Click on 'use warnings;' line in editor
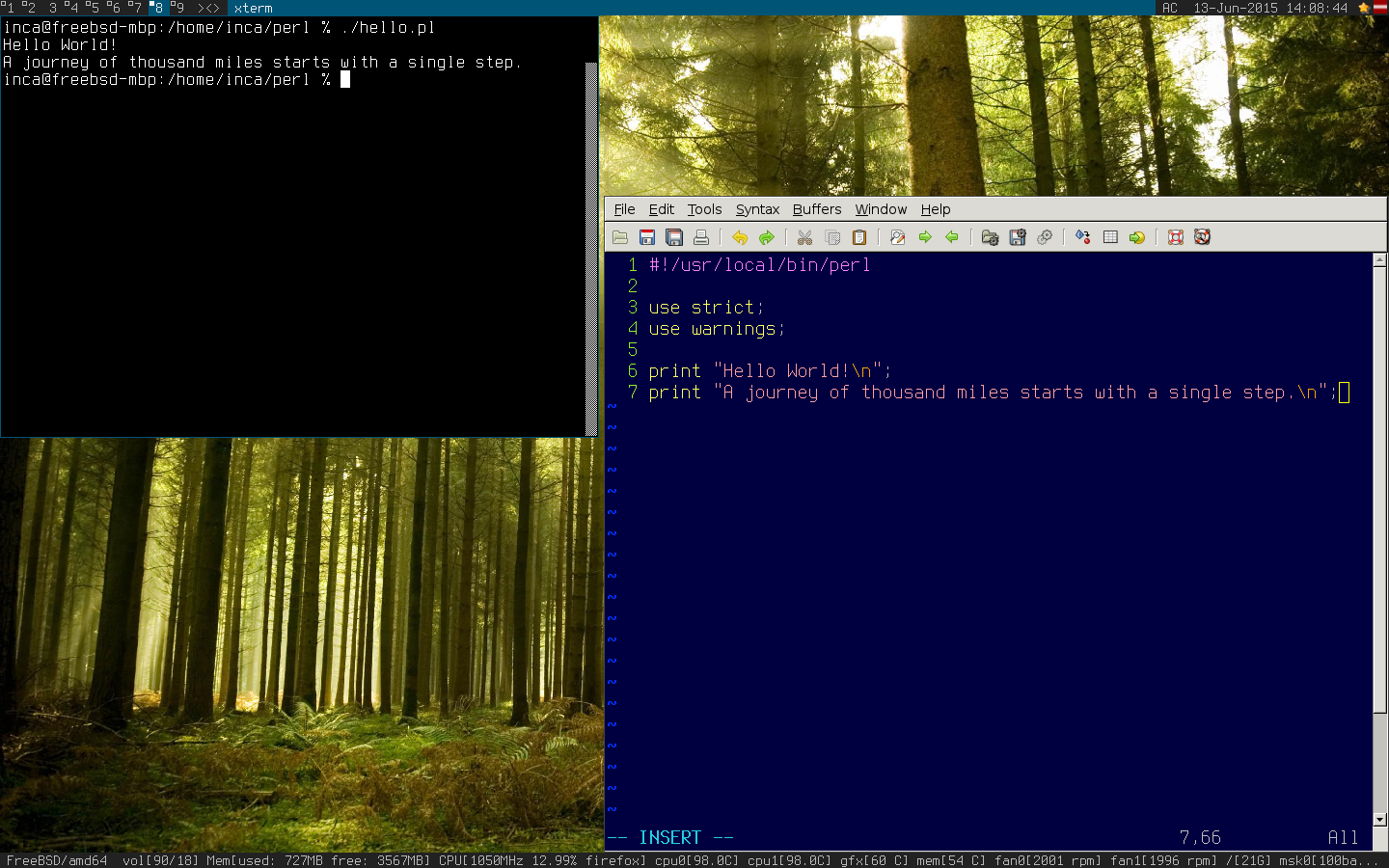The image size is (1389, 868). [x=717, y=329]
